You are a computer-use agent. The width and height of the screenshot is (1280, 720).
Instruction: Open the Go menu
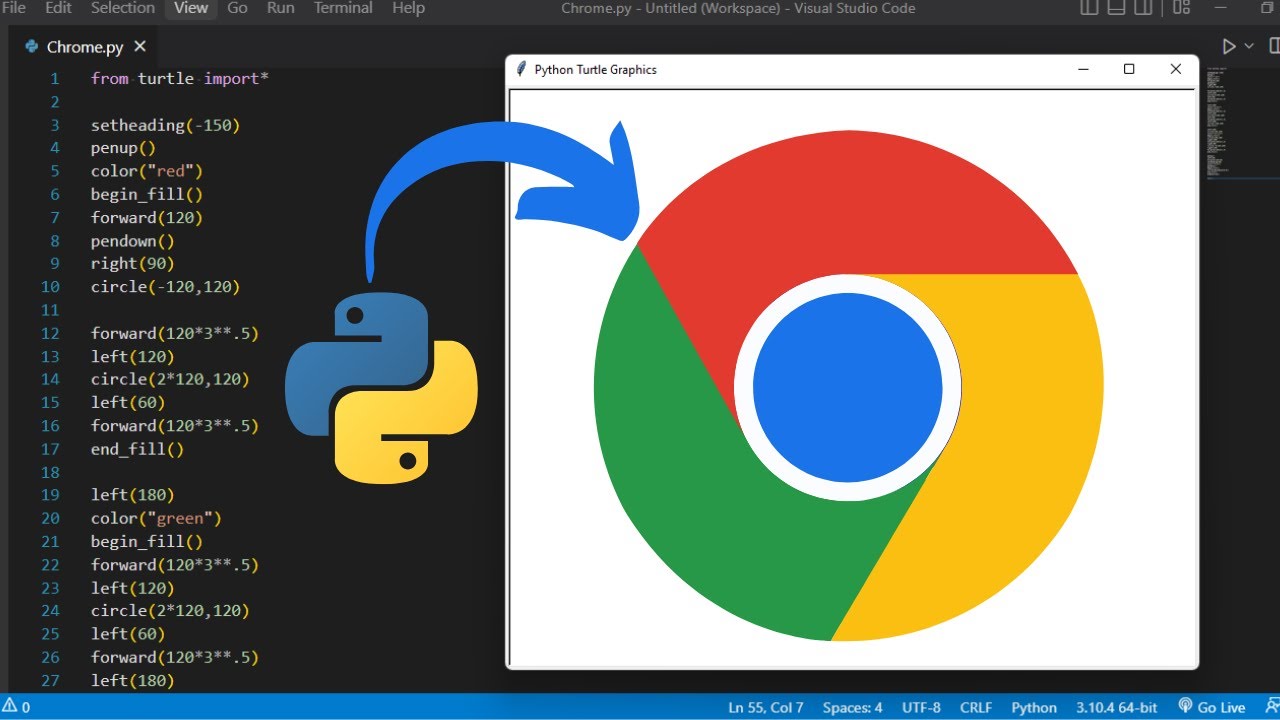[237, 8]
